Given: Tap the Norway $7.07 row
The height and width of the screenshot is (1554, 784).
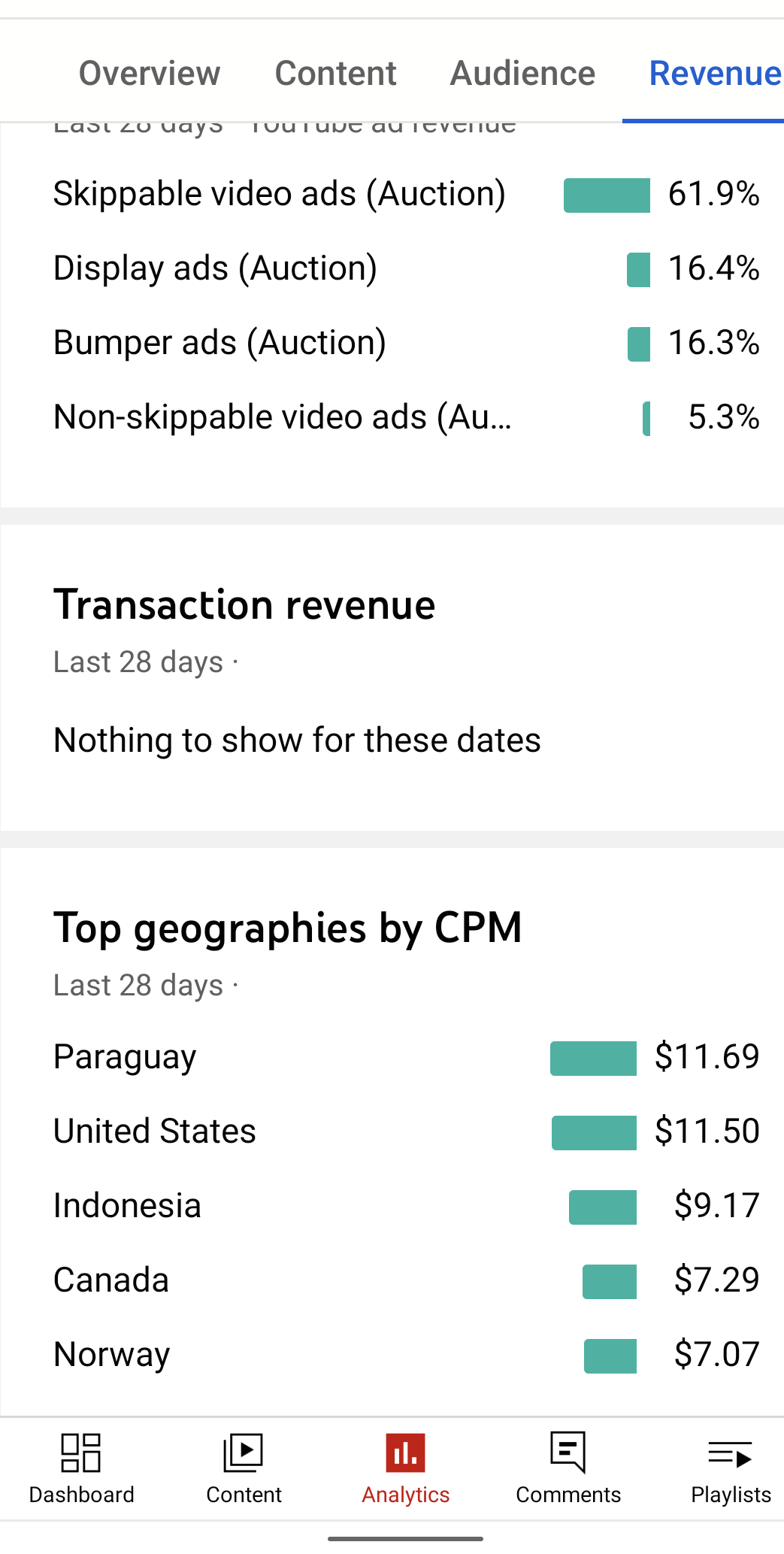Looking at the screenshot, I should coord(406,1355).
